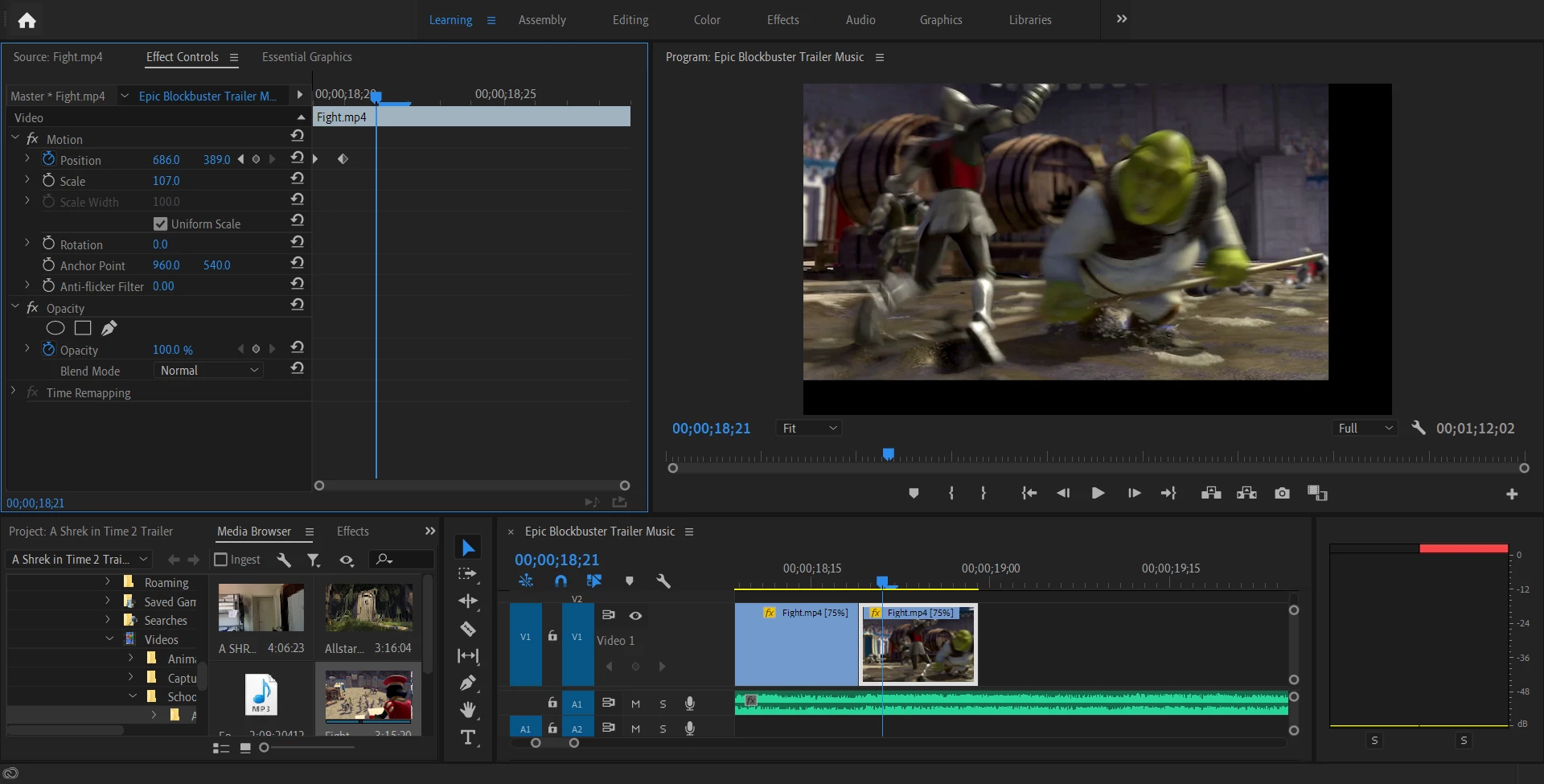Select the Slip tool
Viewport: 1544px width, 784px height.
coord(468,656)
